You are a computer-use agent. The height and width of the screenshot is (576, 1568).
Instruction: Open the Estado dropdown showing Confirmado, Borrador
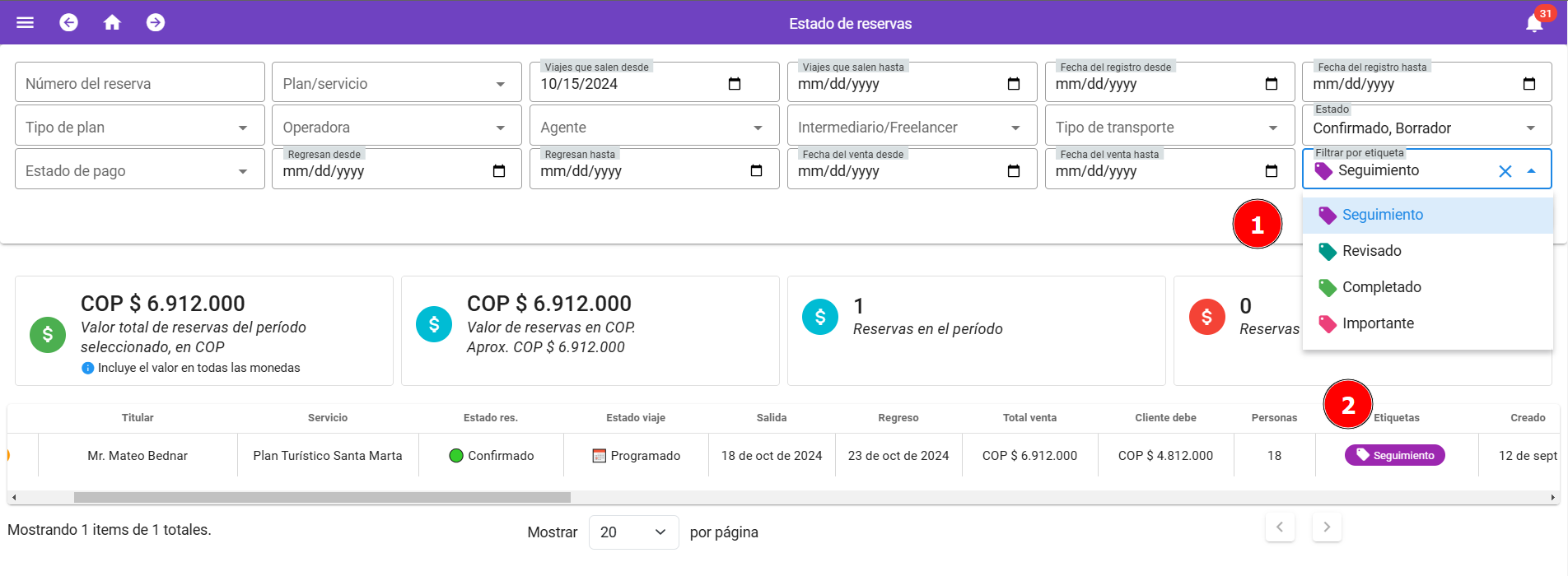point(1427,125)
